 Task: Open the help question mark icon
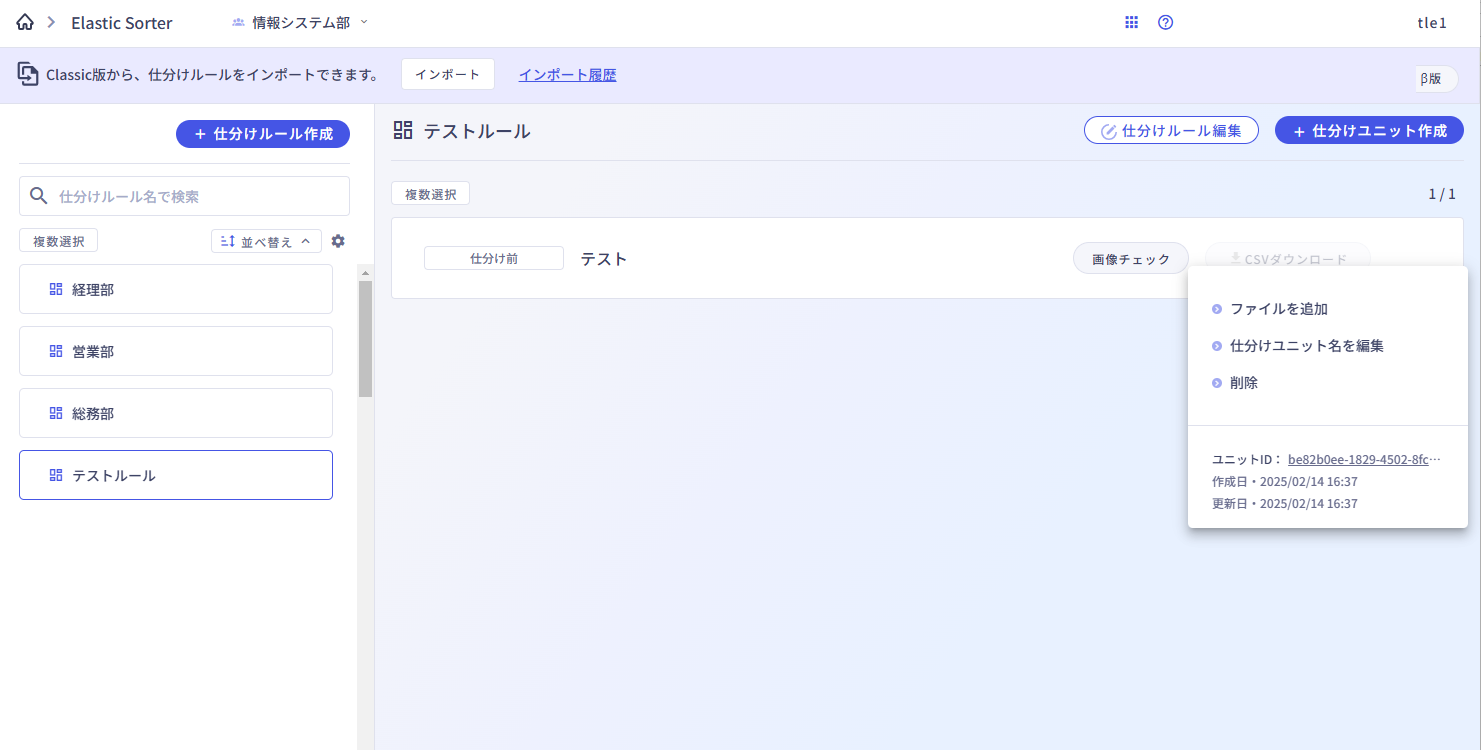tap(1165, 22)
